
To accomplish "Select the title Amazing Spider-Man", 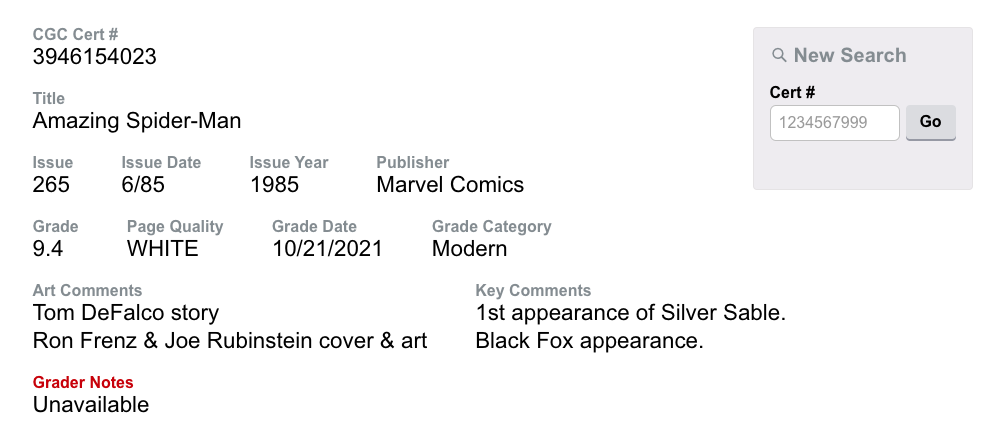I will 137,121.
